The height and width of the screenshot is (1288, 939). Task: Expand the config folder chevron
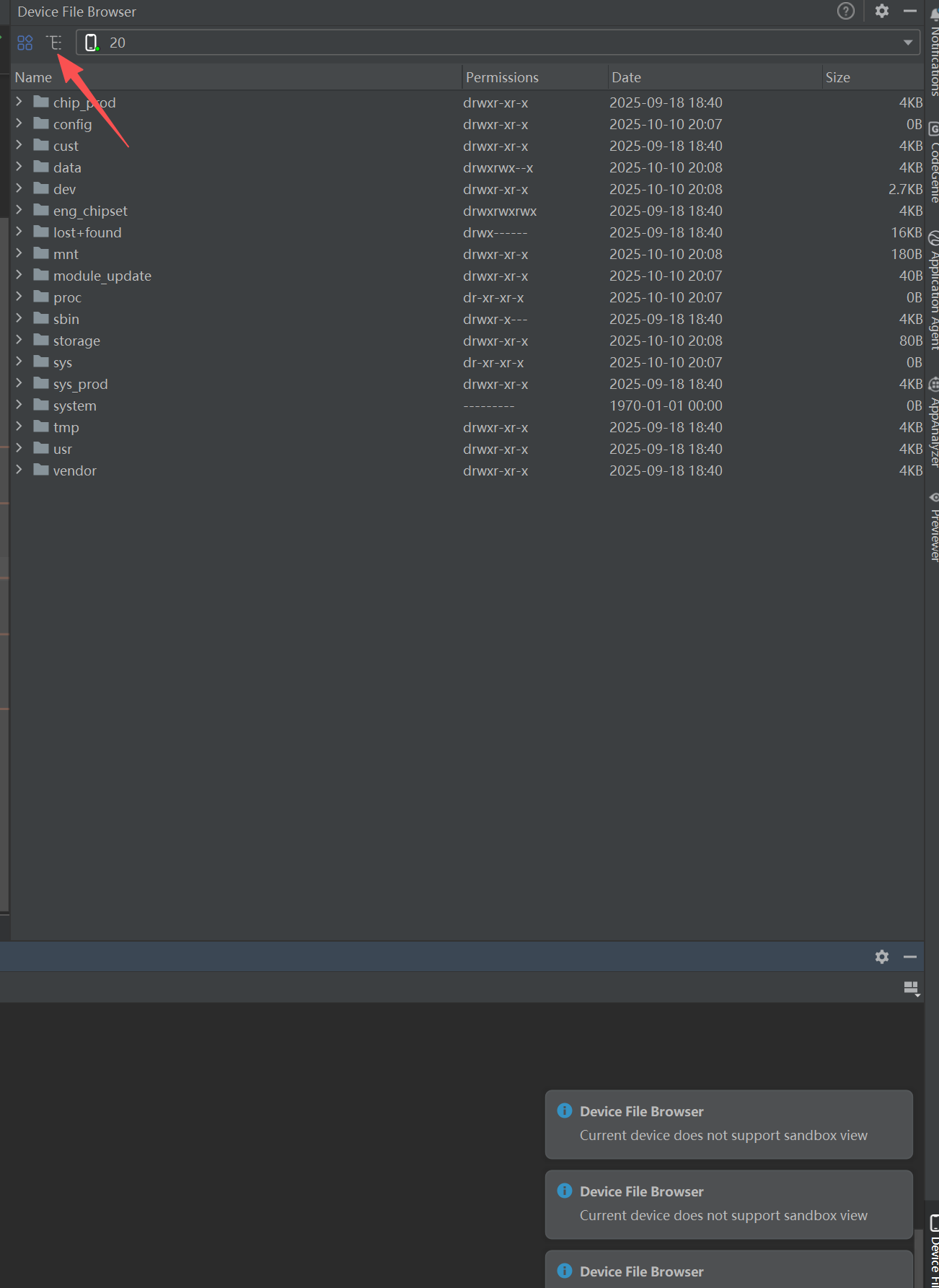click(x=19, y=123)
